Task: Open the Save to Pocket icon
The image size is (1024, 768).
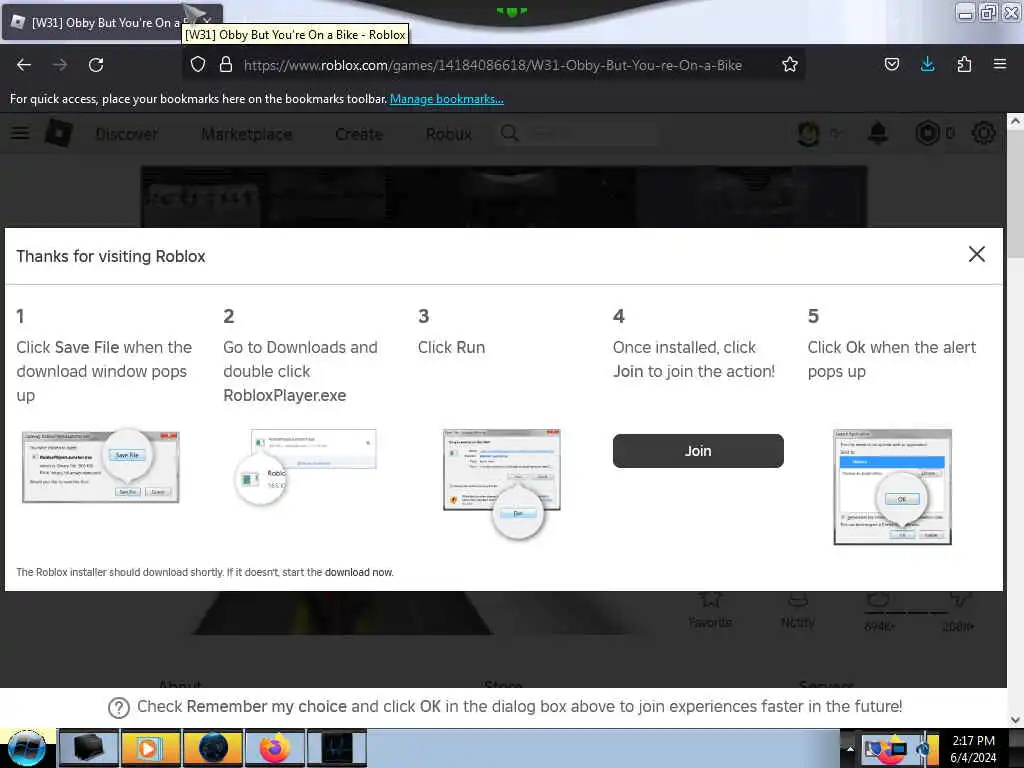Action: [x=891, y=65]
